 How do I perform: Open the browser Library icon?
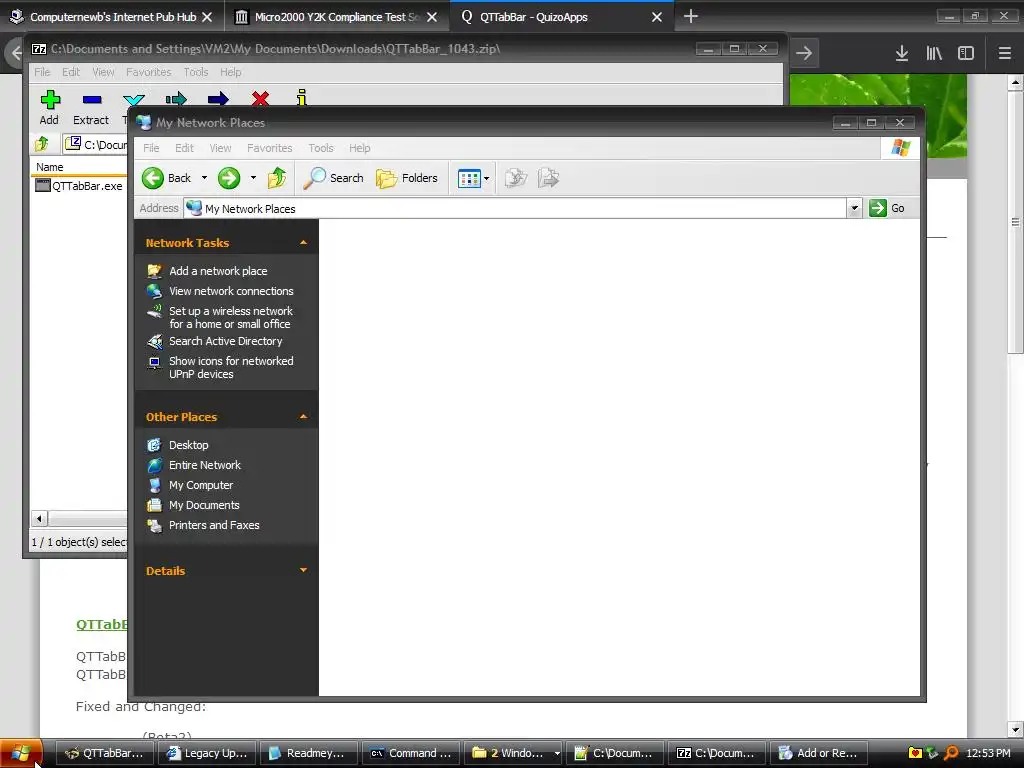click(934, 54)
